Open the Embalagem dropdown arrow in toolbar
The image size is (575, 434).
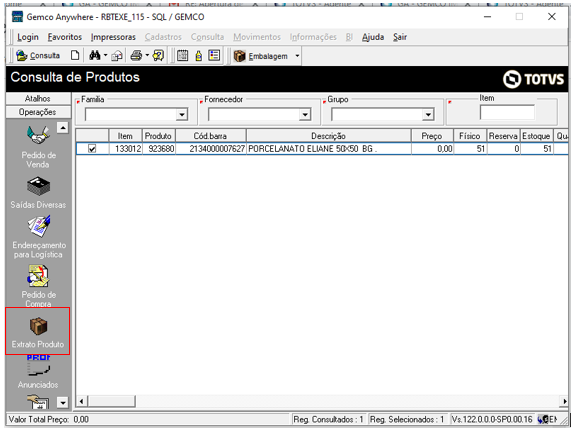(x=297, y=56)
